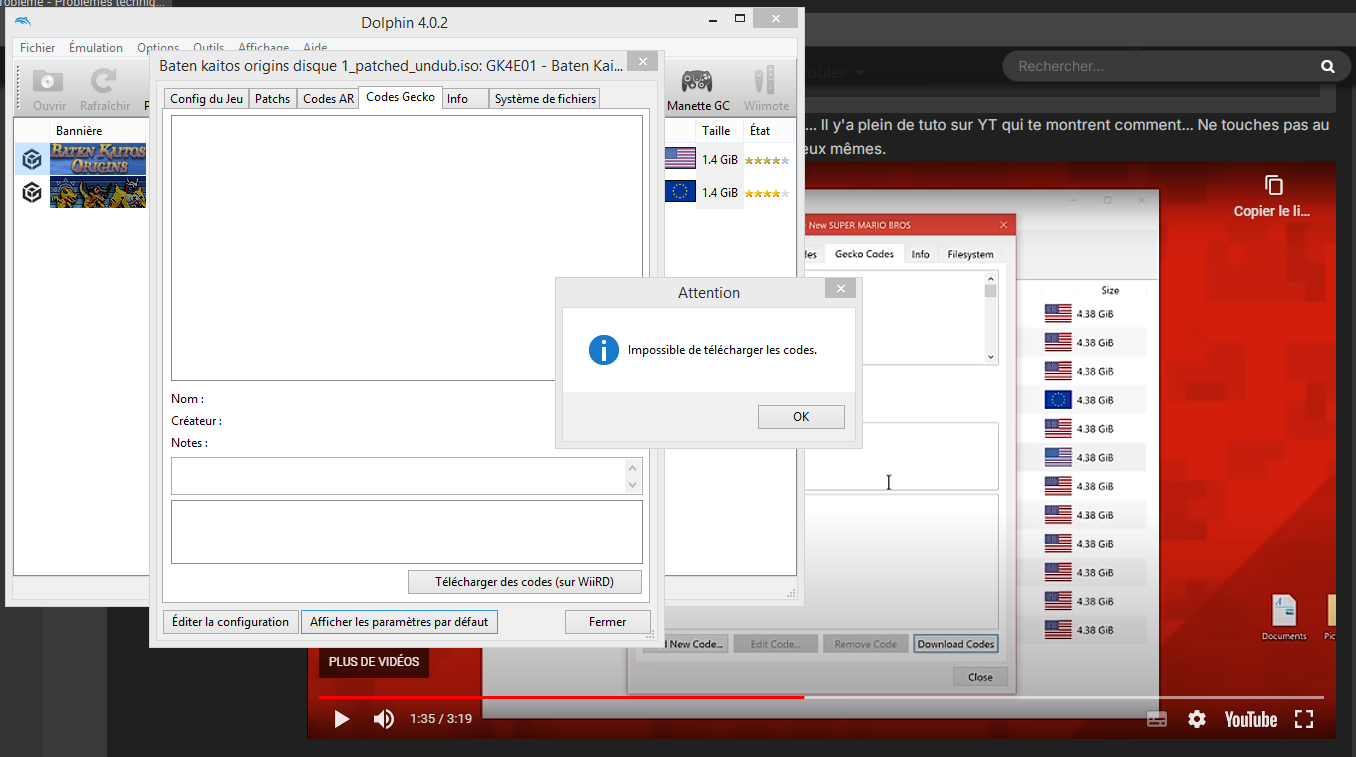Click Télécharger des codes (sur WiiRD)

tap(525, 582)
